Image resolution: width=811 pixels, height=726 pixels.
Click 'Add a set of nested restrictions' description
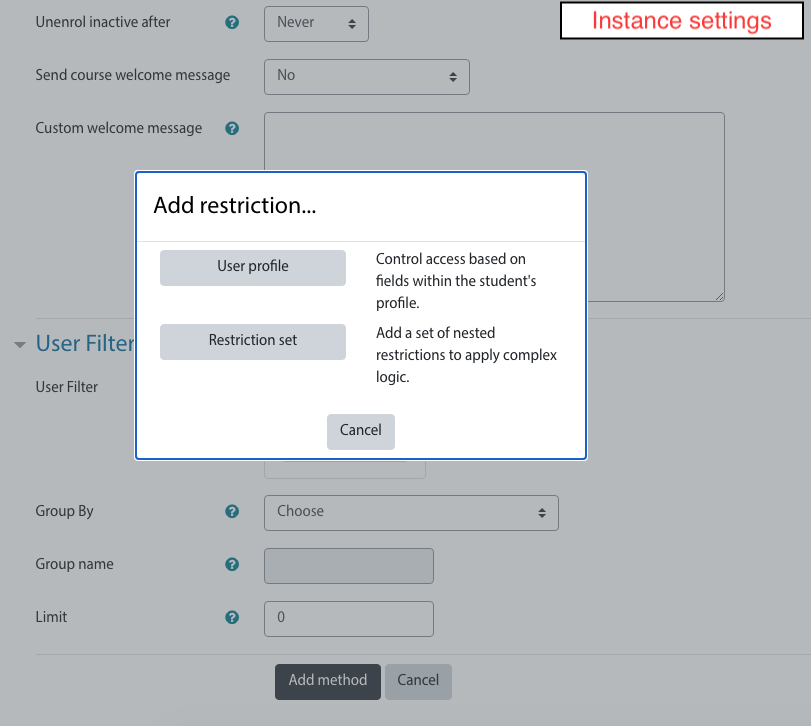[467, 355]
